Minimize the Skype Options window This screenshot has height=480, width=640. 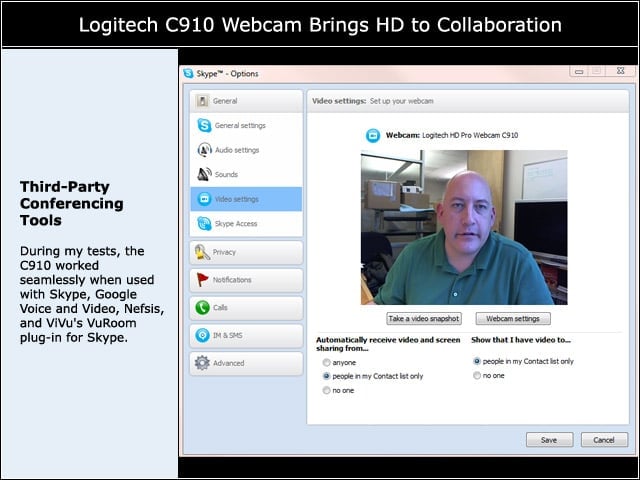click(579, 71)
